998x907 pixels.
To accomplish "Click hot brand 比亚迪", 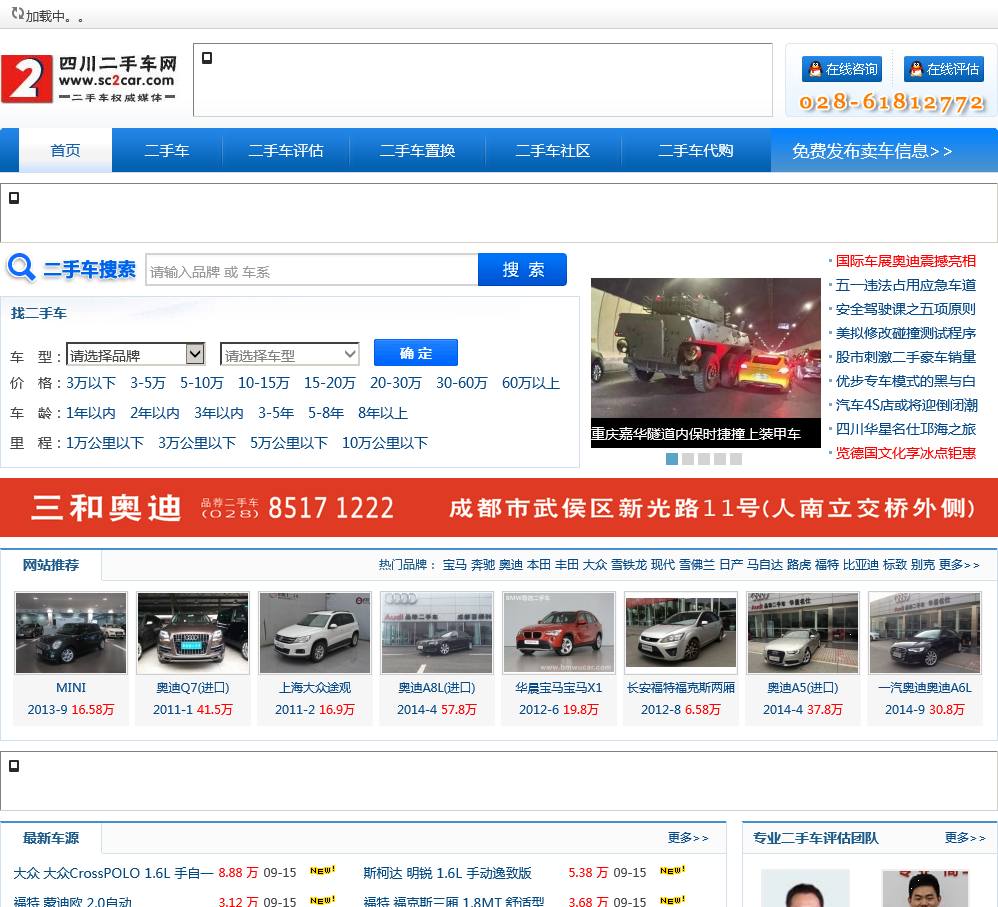I will 860,565.
